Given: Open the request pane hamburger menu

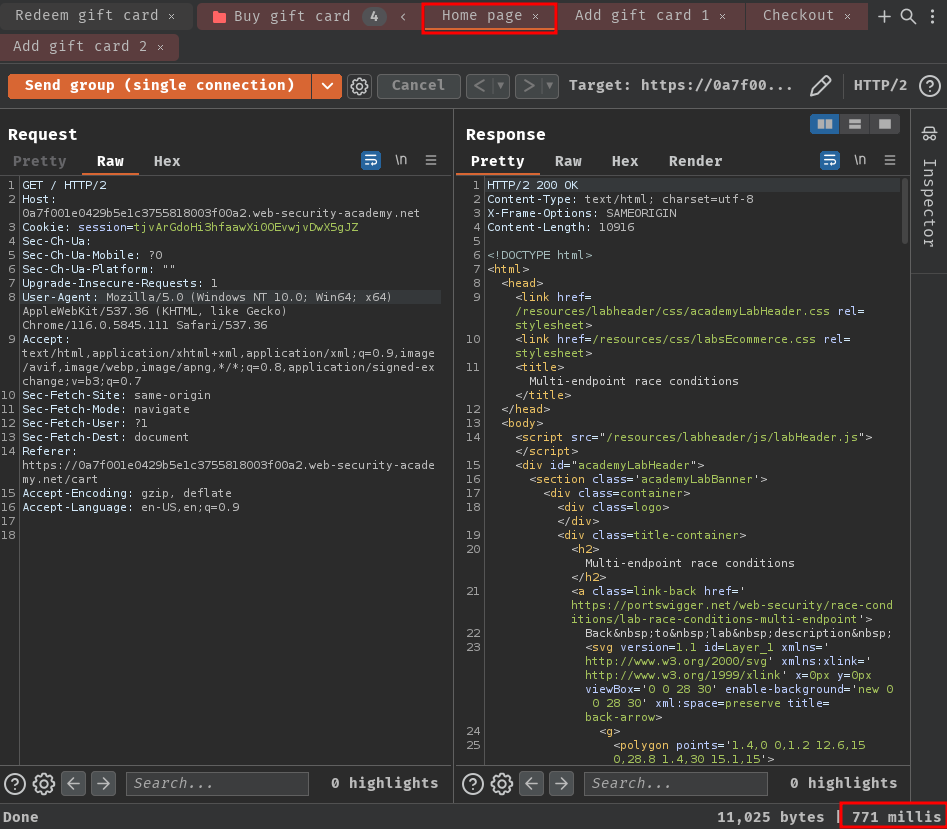Looking at the screenshot, I should coord(431,160).
